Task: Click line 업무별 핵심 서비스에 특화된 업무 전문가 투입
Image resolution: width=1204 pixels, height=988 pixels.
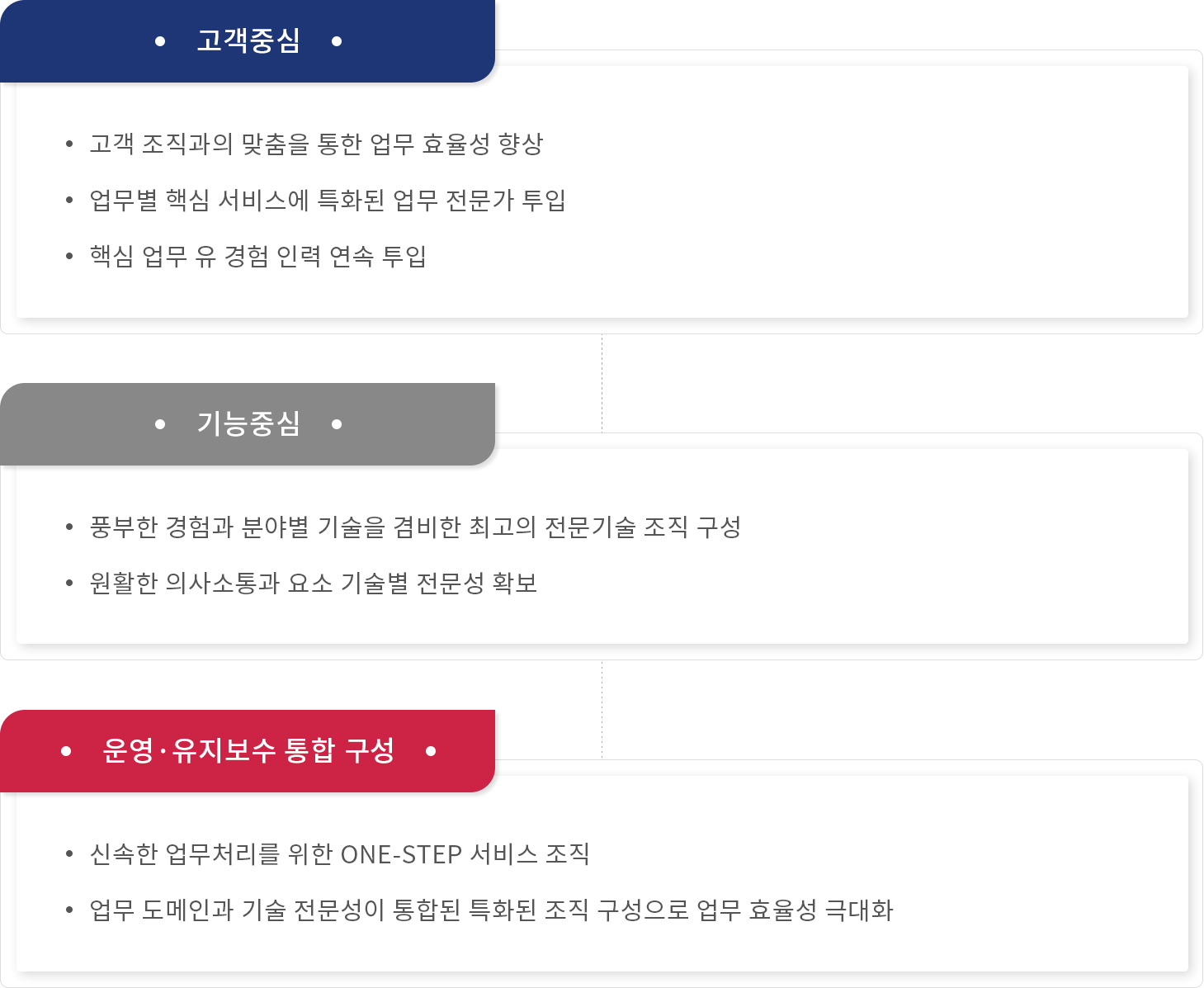Action: pos(328,201)
